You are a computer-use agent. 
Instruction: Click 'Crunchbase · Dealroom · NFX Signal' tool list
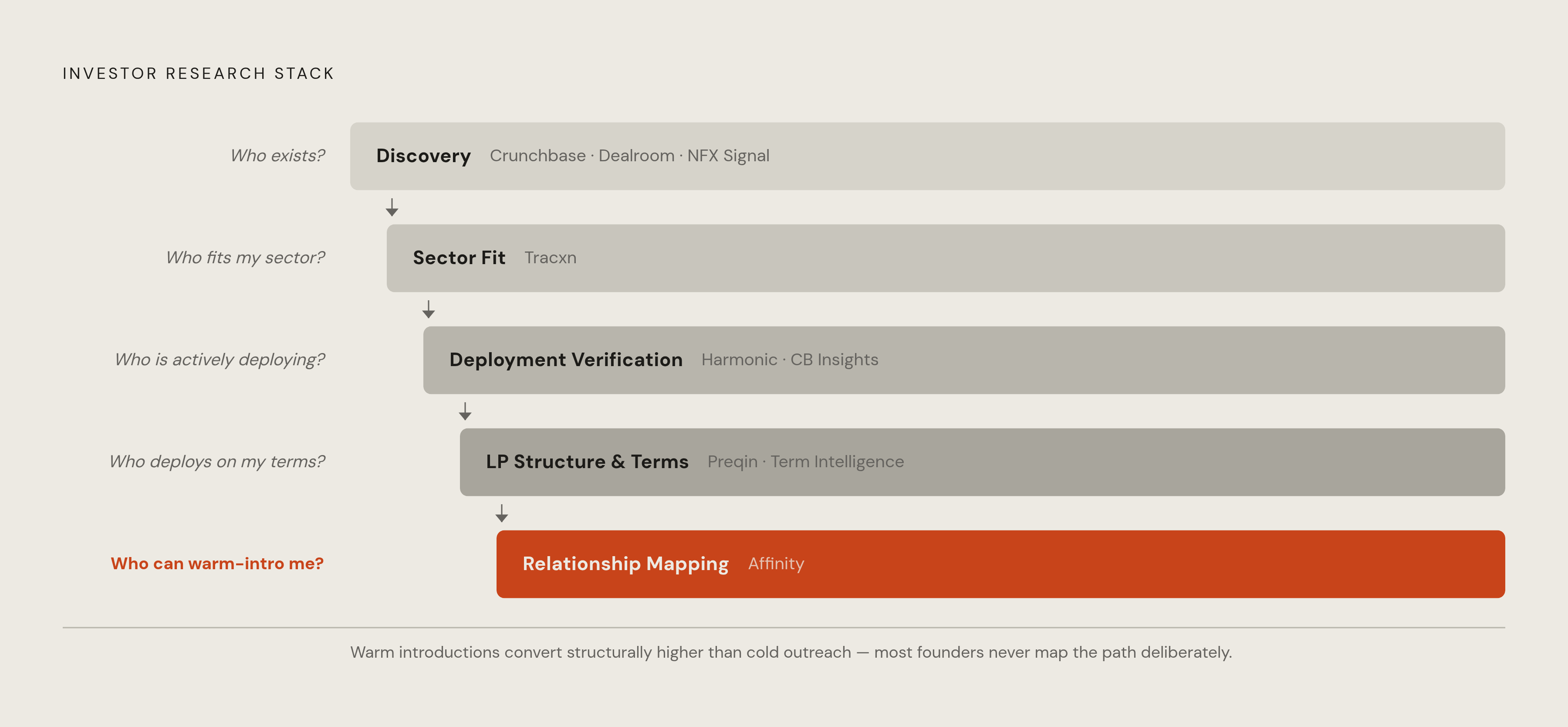point(629,156)
